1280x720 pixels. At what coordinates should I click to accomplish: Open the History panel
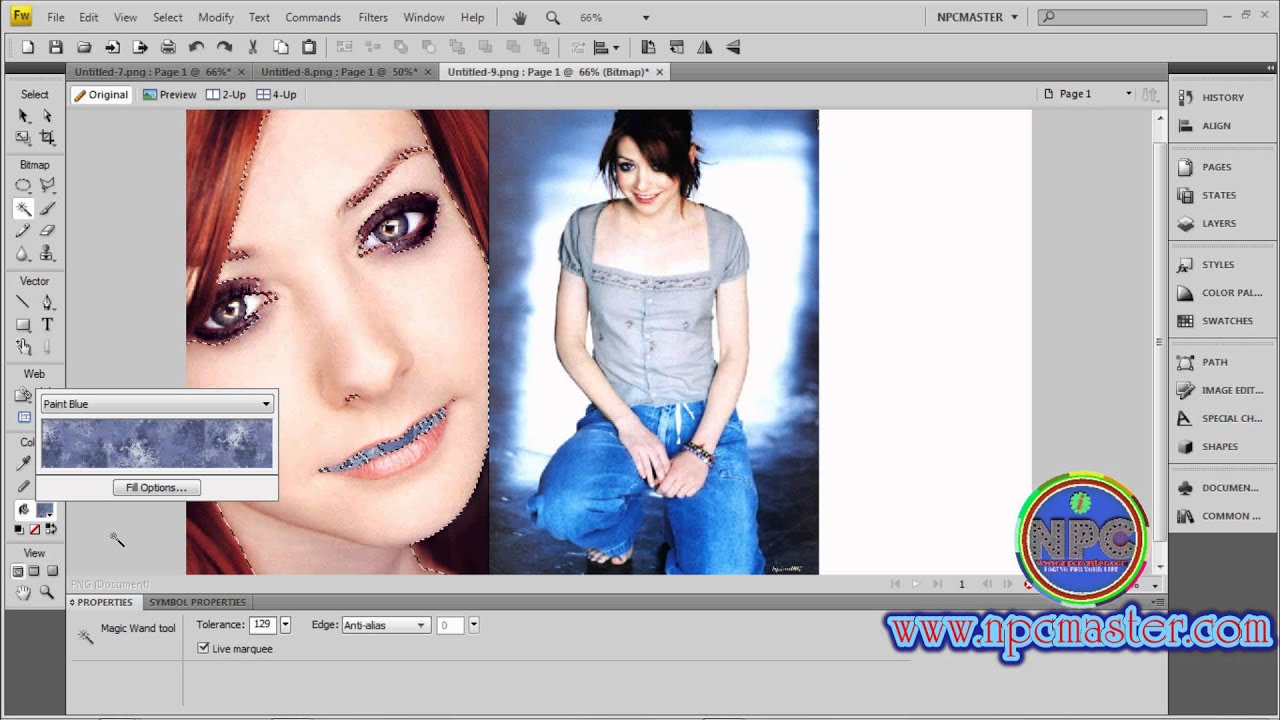point(1223,98)
